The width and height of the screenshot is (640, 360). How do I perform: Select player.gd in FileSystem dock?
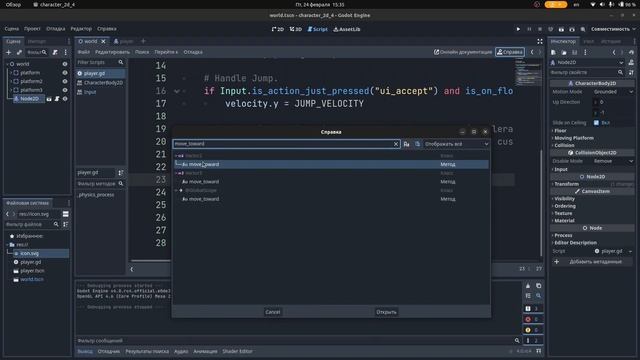tap(31, 262)
